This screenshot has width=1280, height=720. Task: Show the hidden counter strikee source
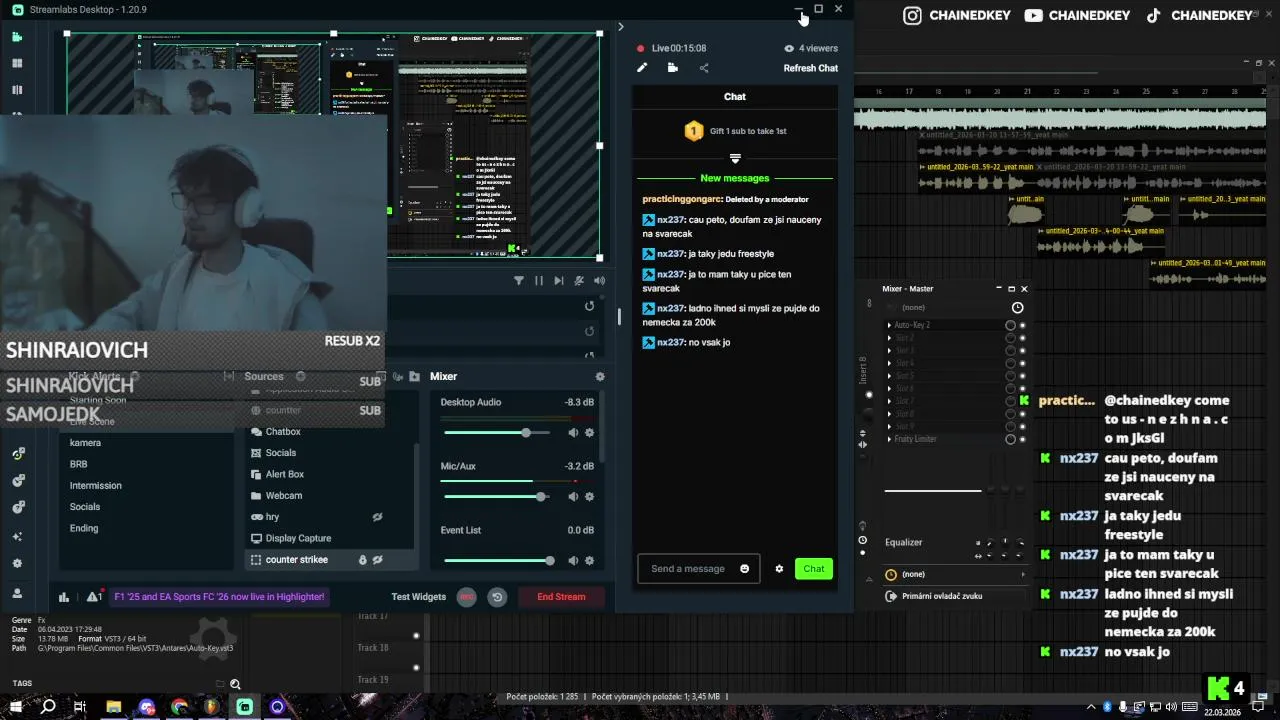[378, 560]
